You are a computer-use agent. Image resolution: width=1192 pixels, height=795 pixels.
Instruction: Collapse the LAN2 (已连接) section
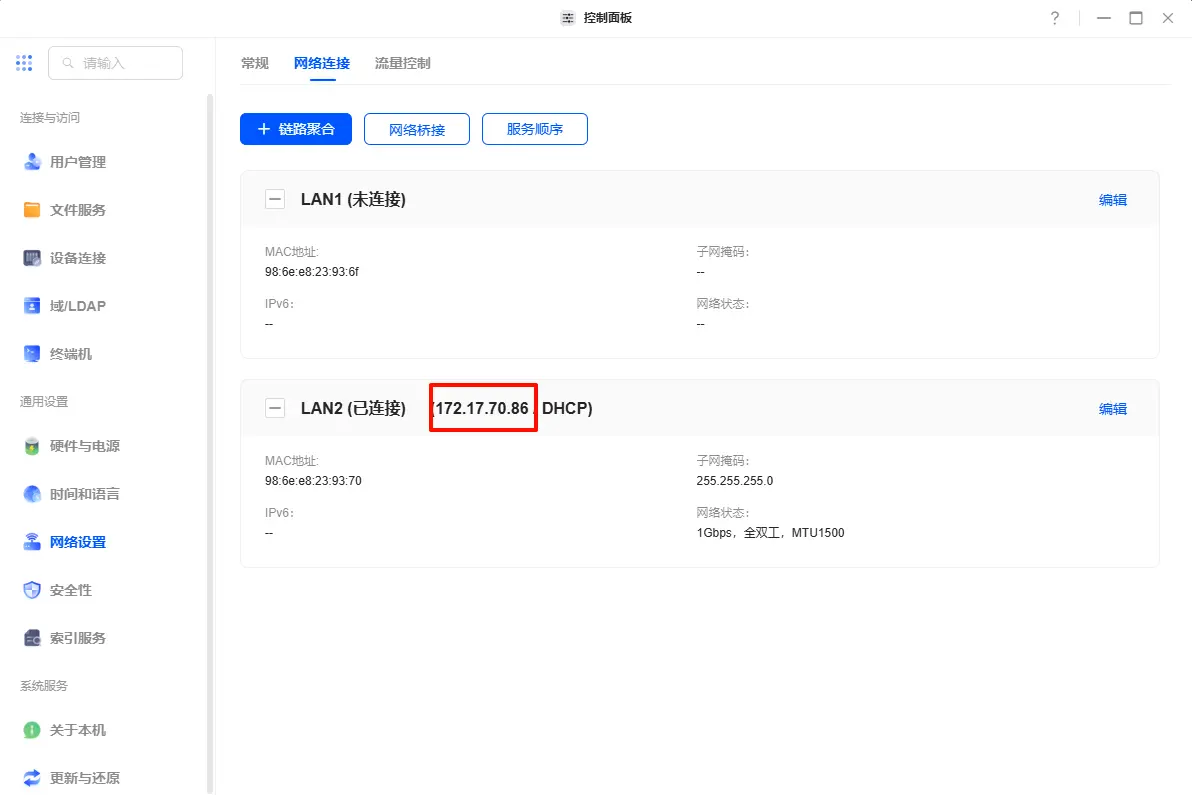coord(274,408)
